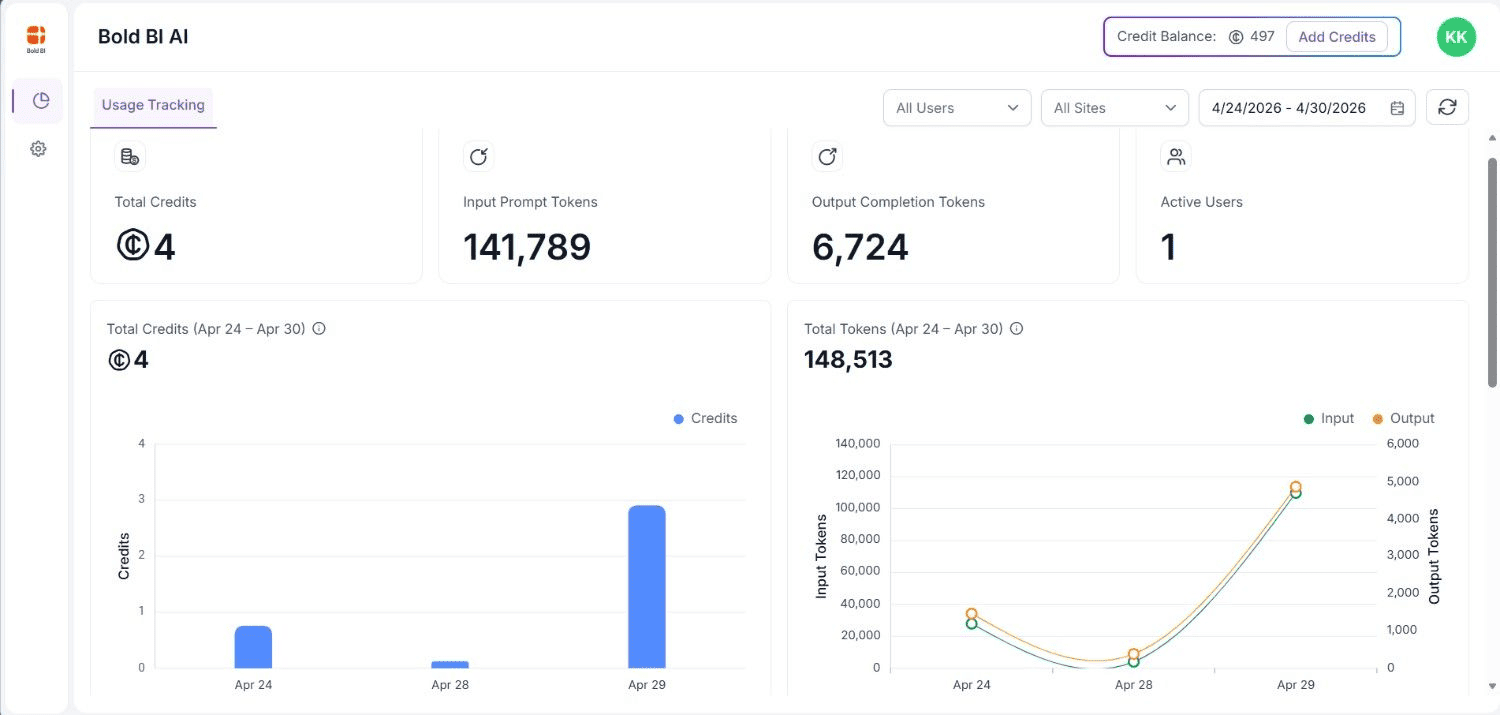Click the refresh data icon button
The width and height of the screenshot is (1500, 715).
pos(1447,107)
